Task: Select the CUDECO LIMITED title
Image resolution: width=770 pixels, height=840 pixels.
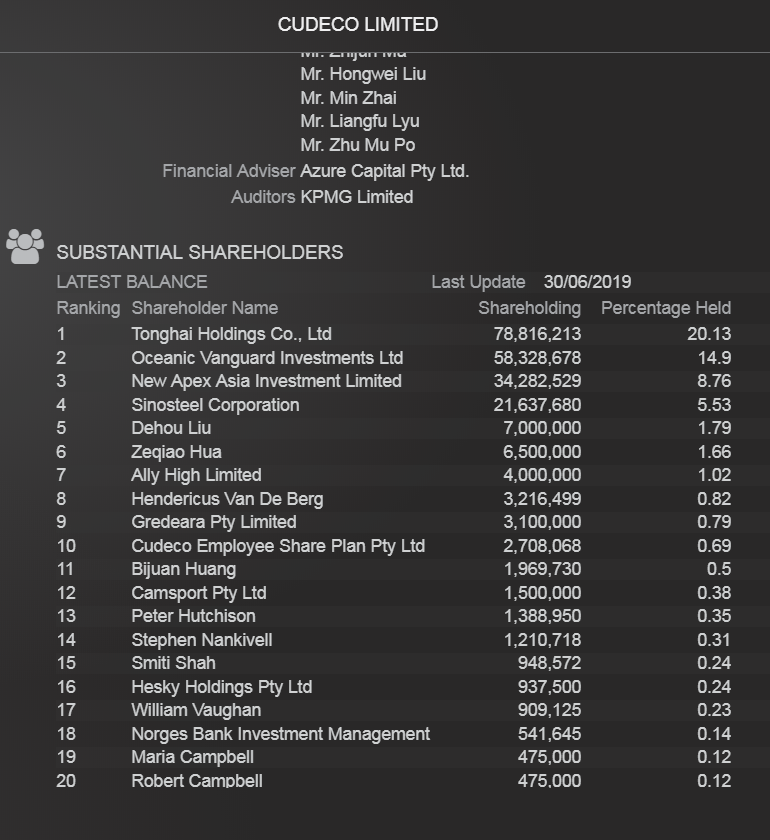Action: click(x=358, y=24)
